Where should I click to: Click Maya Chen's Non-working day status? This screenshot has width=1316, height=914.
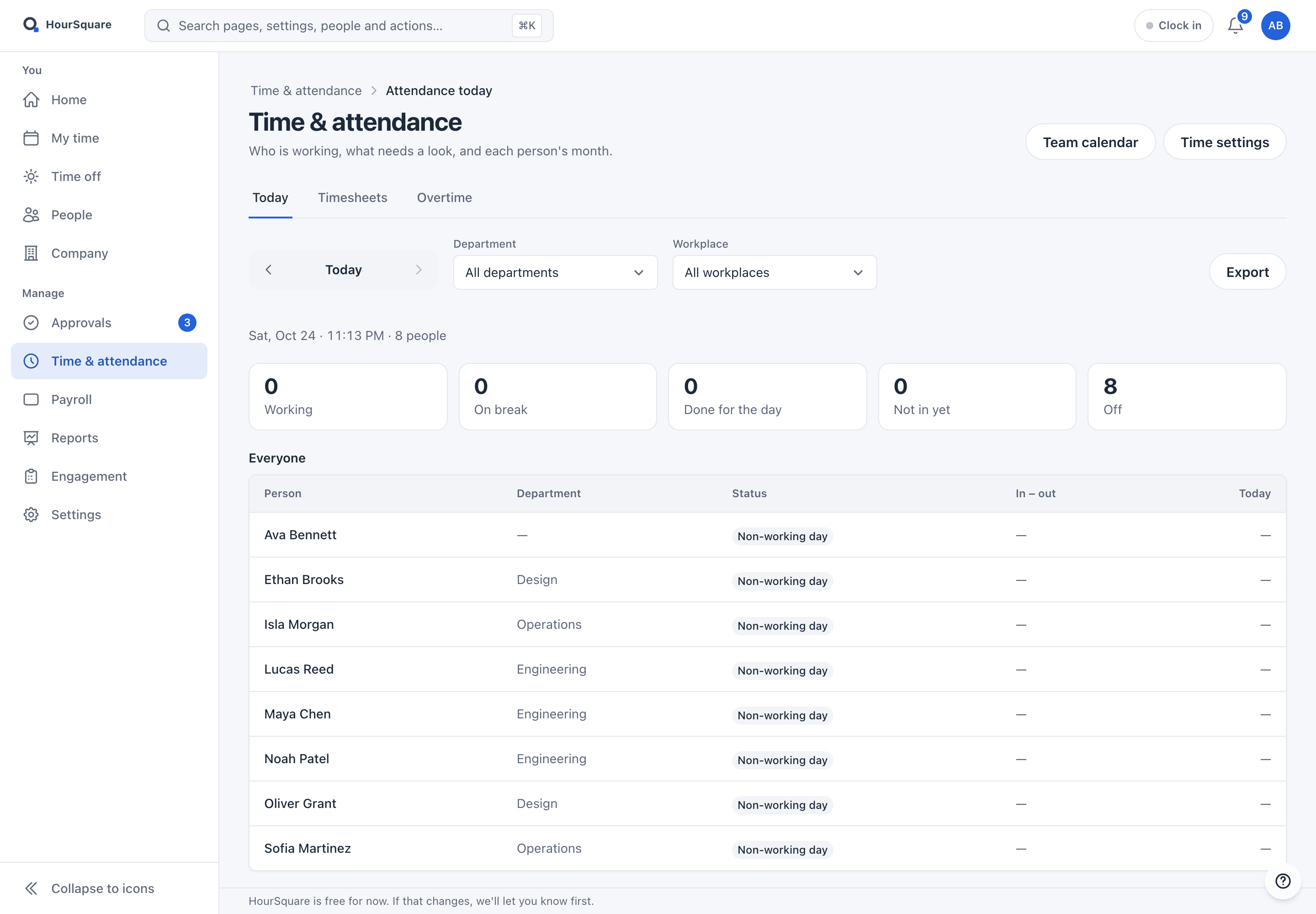[782, 715]
